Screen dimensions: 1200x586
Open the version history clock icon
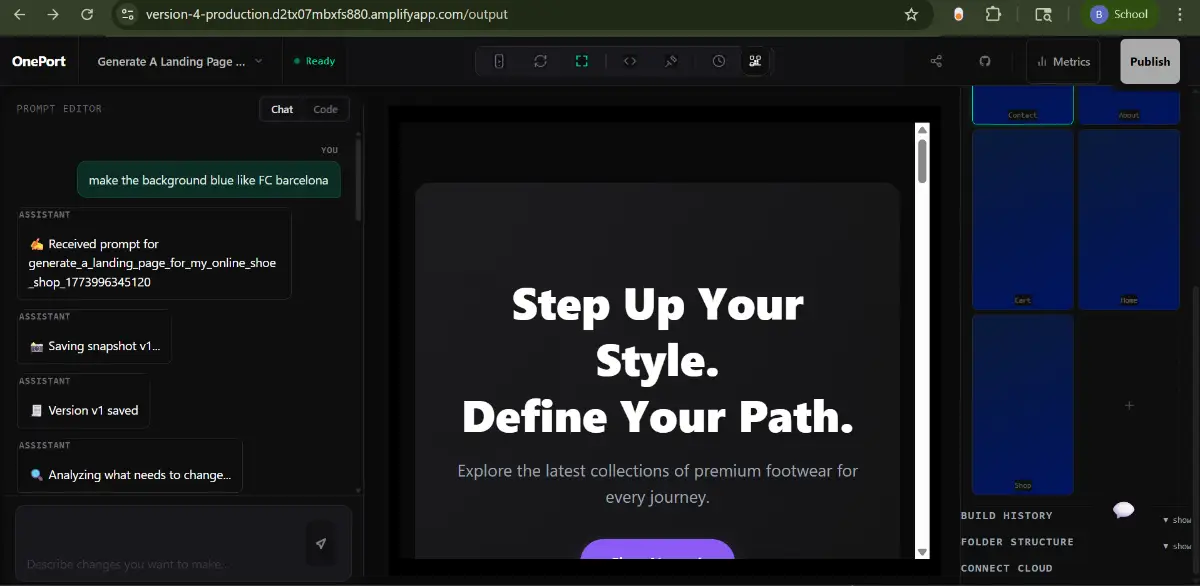point(719,61)
